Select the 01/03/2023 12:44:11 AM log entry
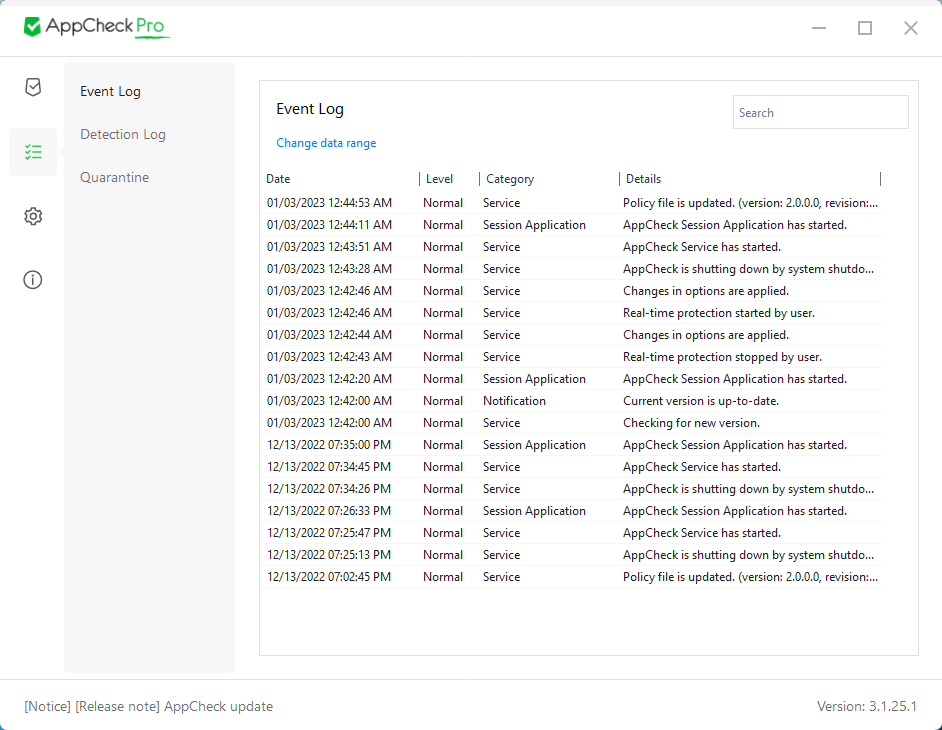 571,225
